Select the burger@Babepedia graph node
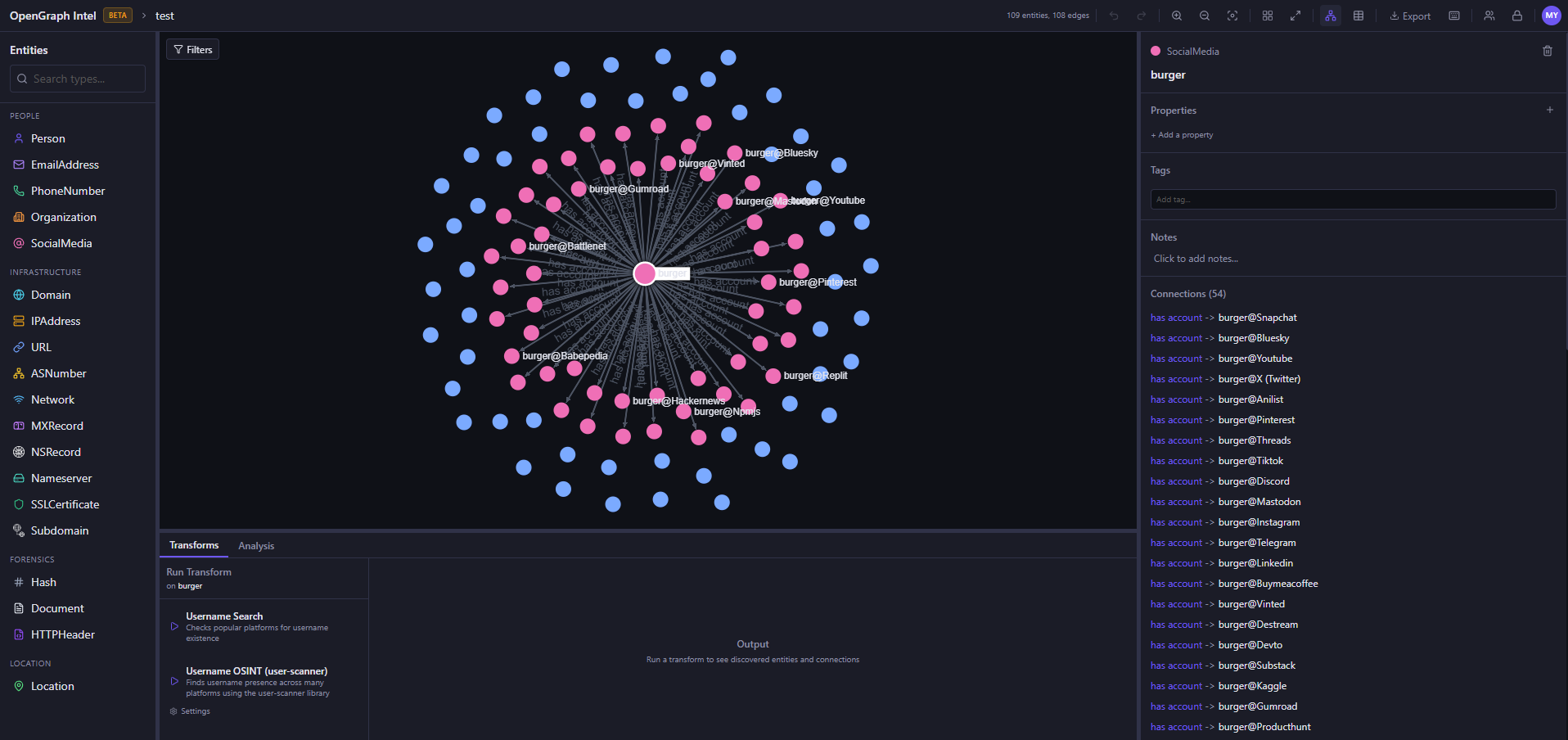This screenshot has width=1568, height=740. tap(511, 356)
